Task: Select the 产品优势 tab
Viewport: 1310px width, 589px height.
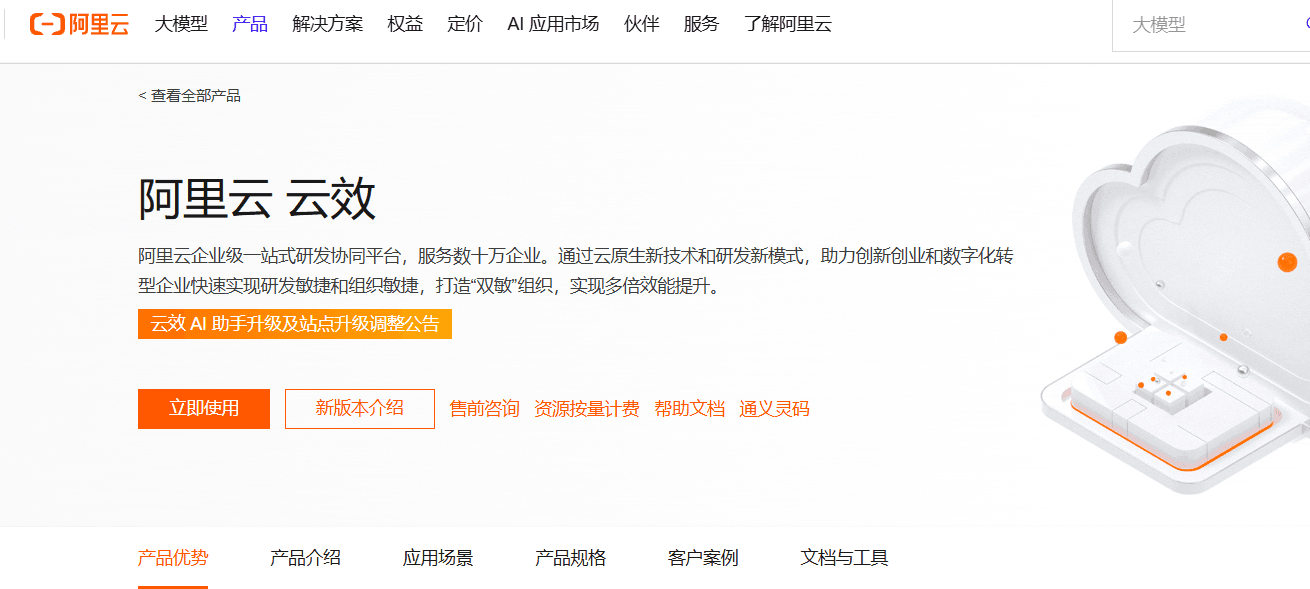Action: [x=173, y=558]
